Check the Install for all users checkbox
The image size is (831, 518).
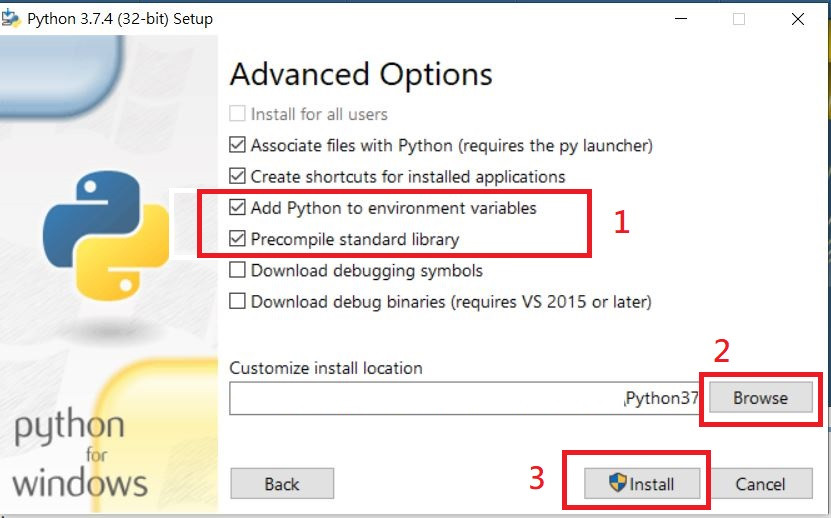point(238,115)
